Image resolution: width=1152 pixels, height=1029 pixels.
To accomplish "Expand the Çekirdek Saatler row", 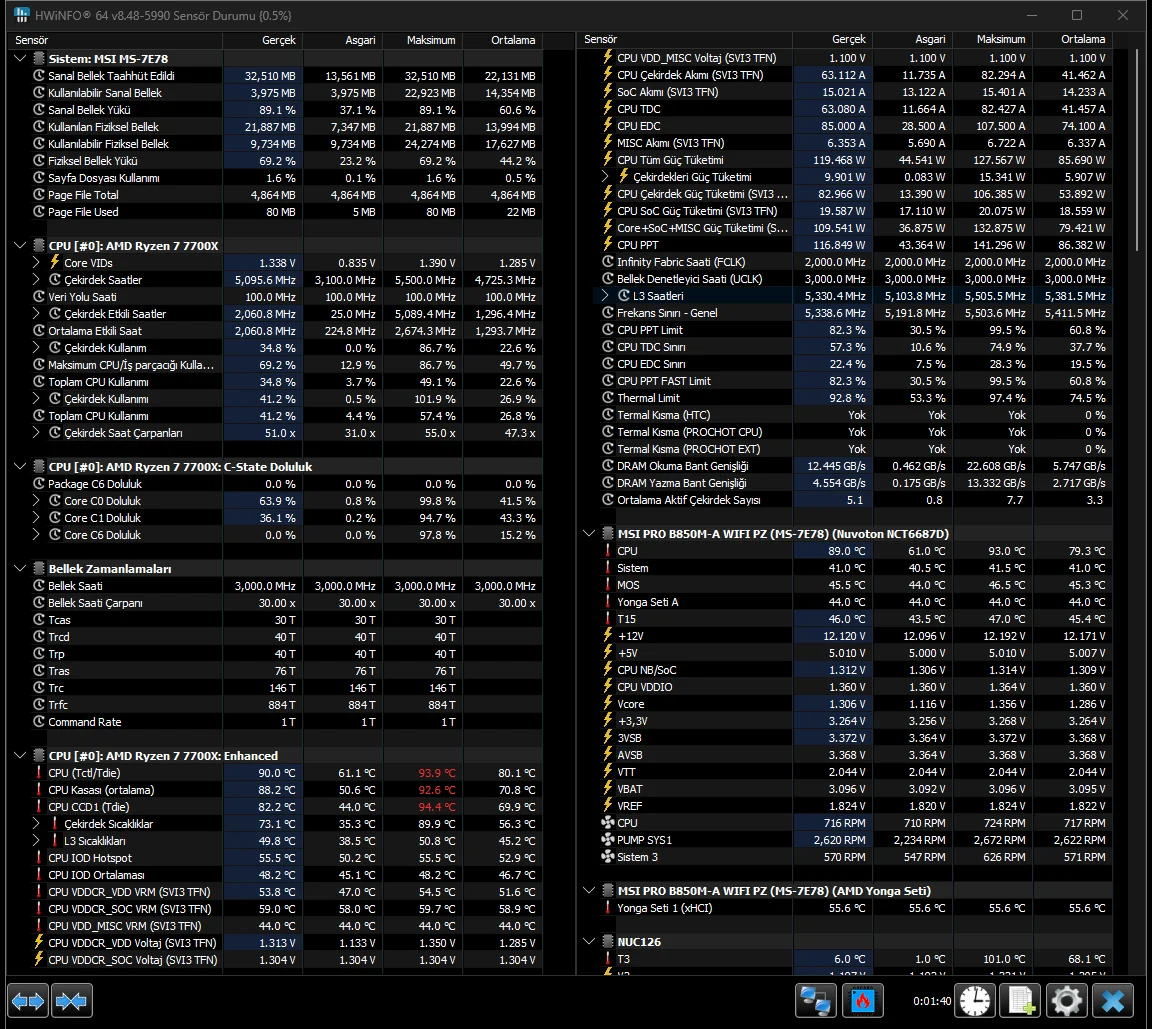I will [x=36, y=279].
